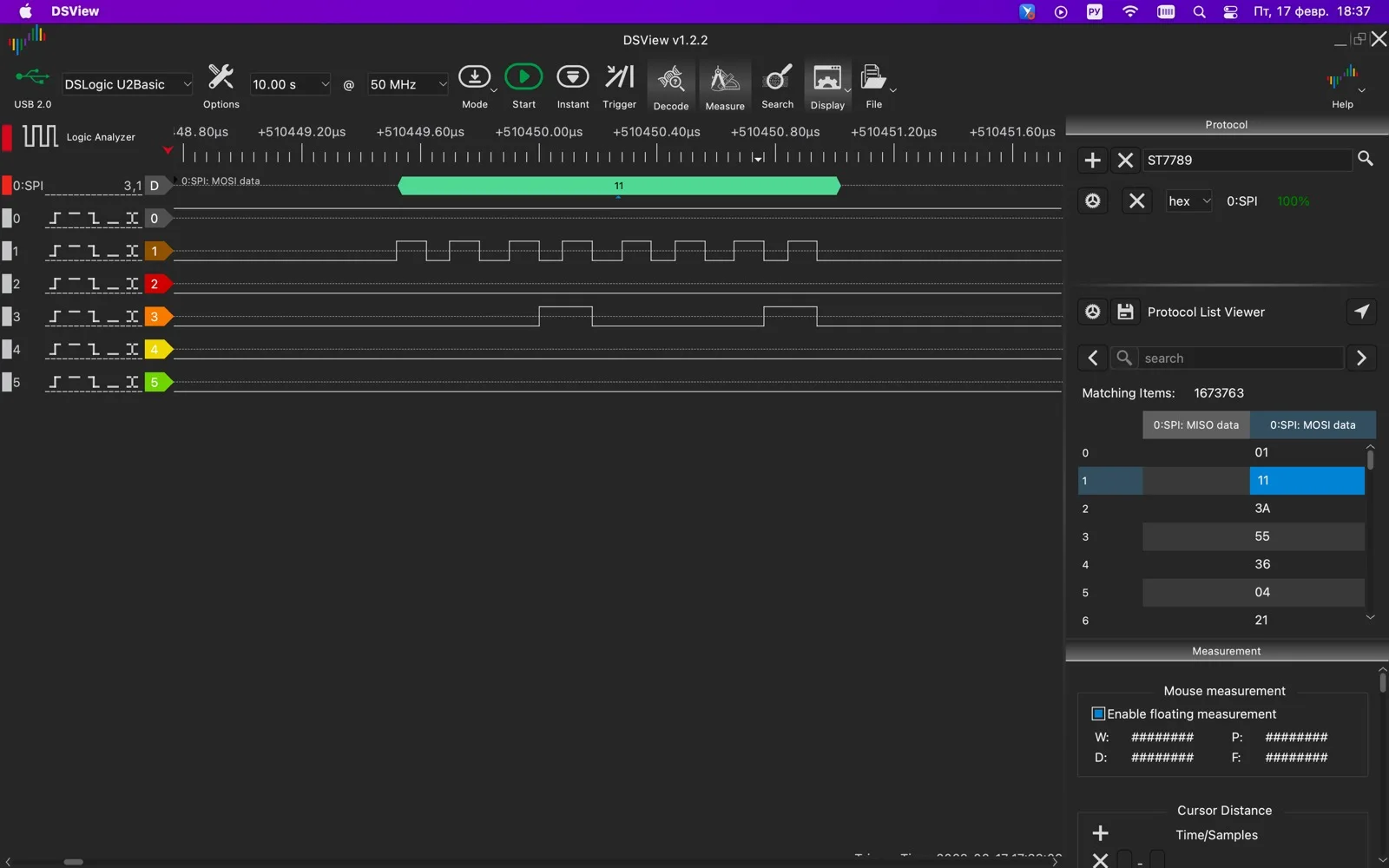Start capture with the green Start button
The width and height of the screenshot is (1389, 868).
pyautogui.click(x=523, y=77)
